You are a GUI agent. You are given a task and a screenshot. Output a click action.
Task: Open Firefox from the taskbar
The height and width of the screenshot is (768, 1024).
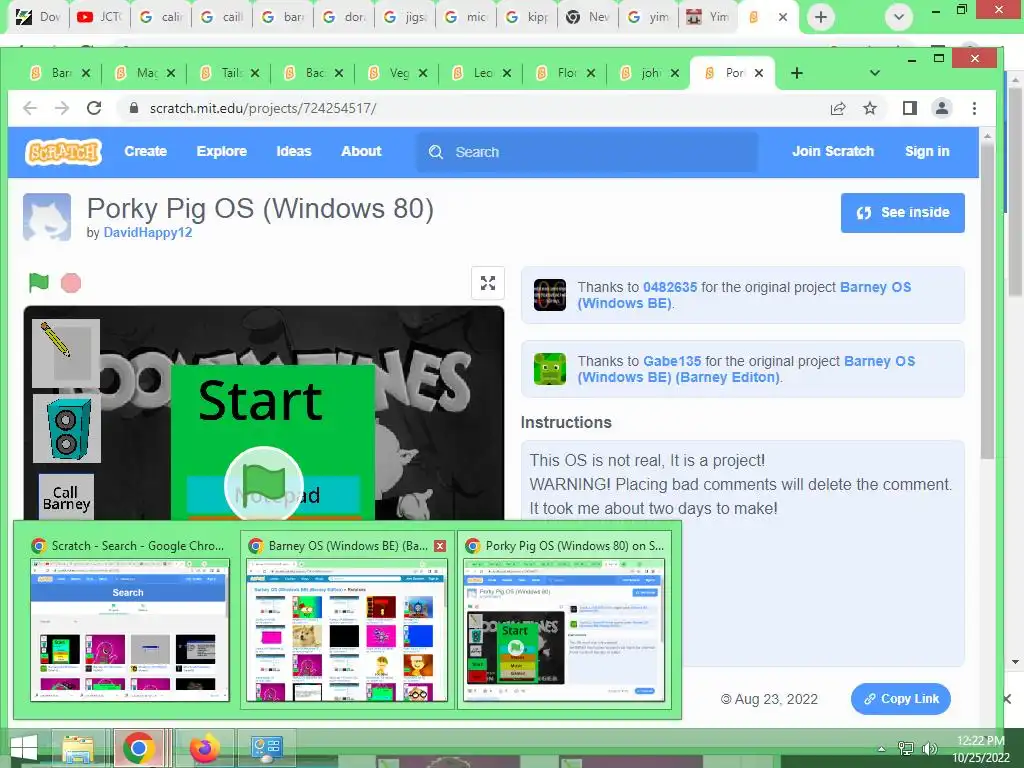click(204, 748)
